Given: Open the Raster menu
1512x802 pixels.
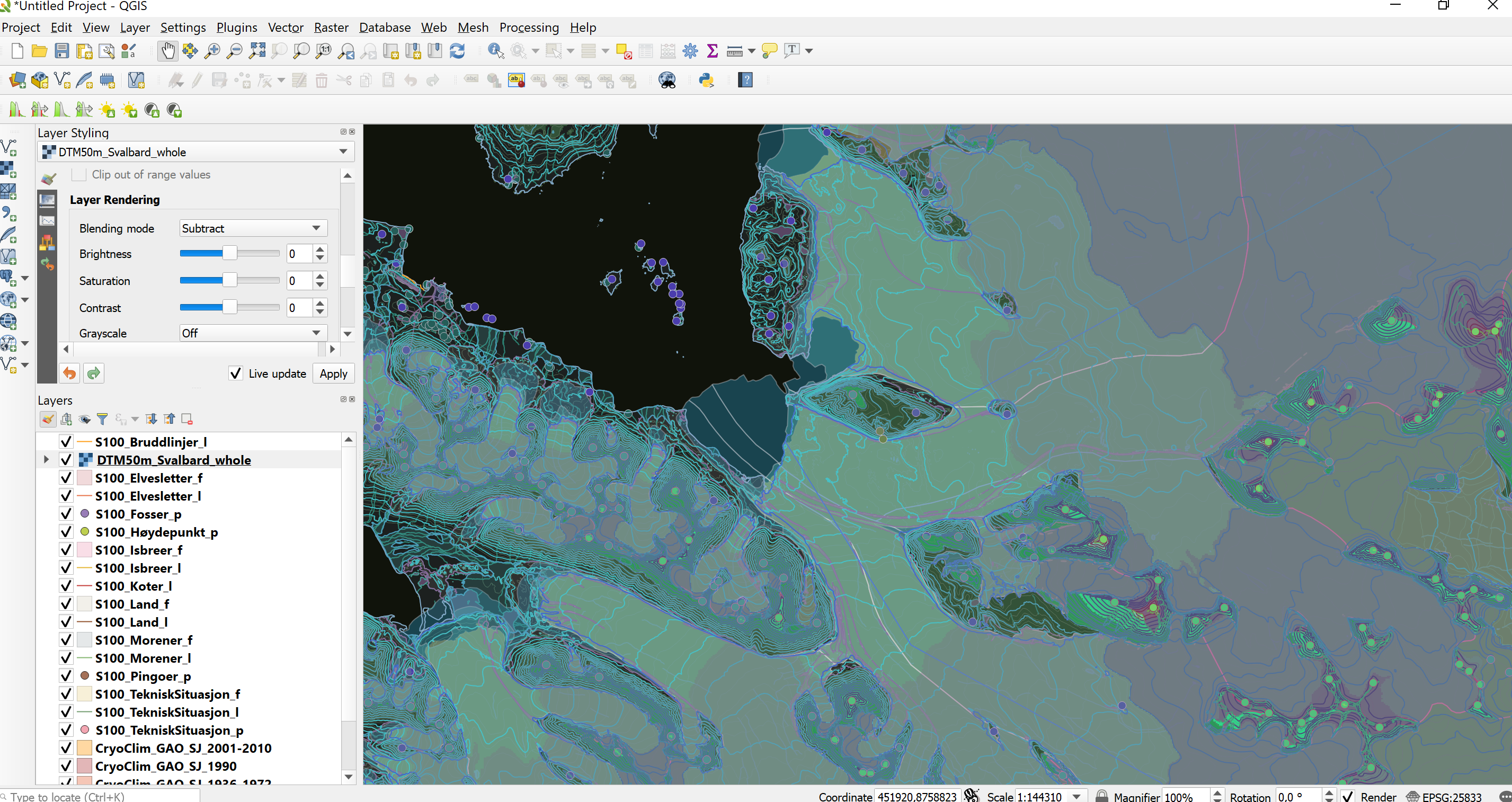Looking at the screenshot, I should point(331,28).
